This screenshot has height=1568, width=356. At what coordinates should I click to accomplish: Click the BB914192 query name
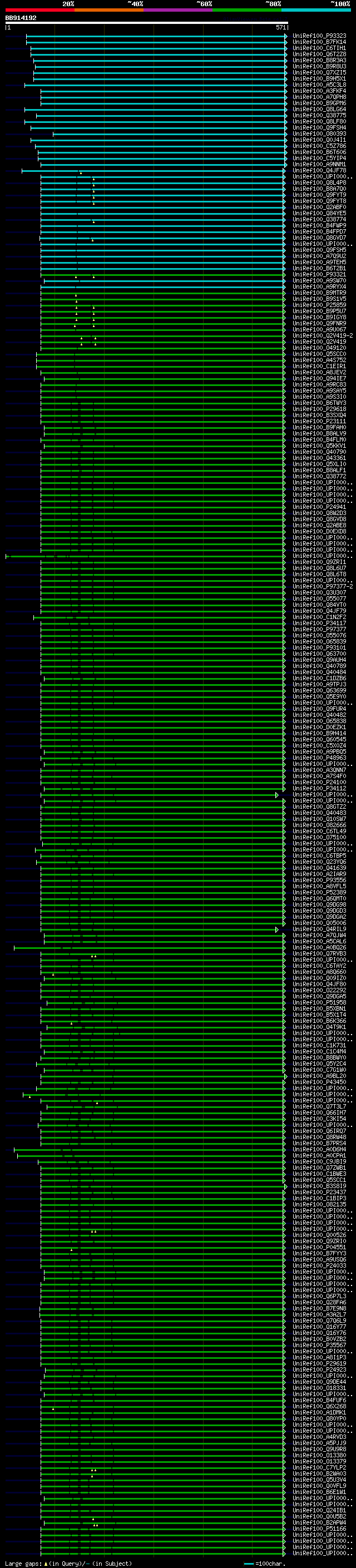tap(21, 18)
